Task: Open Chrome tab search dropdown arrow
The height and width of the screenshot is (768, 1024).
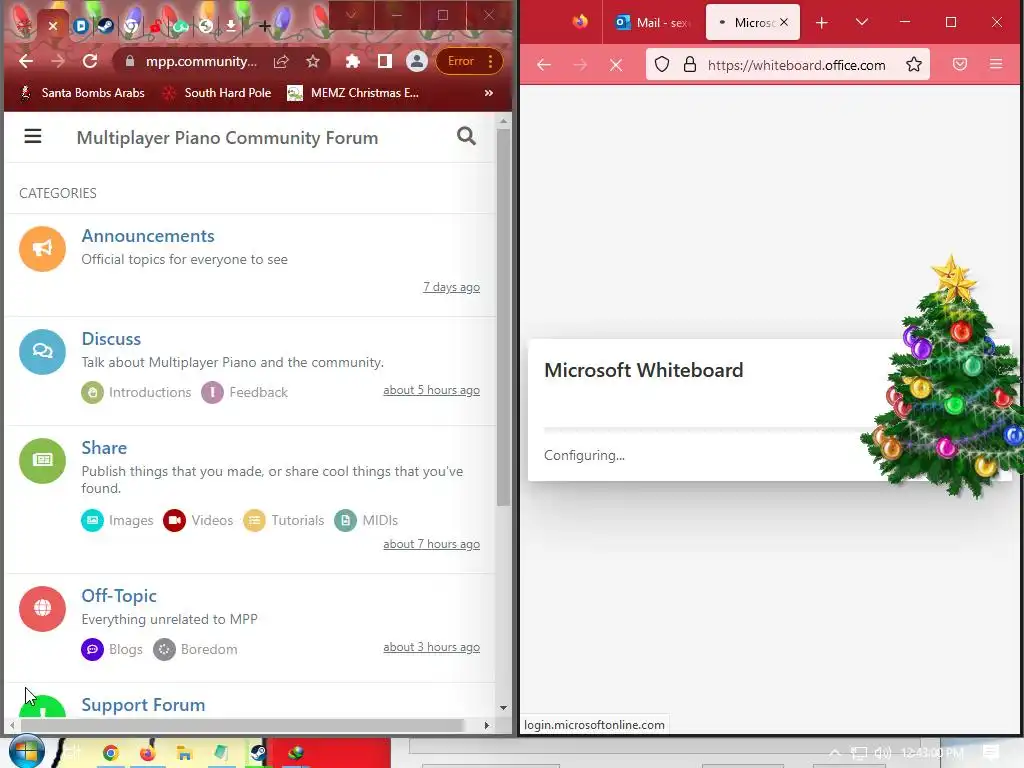Action: click(351, 15)
